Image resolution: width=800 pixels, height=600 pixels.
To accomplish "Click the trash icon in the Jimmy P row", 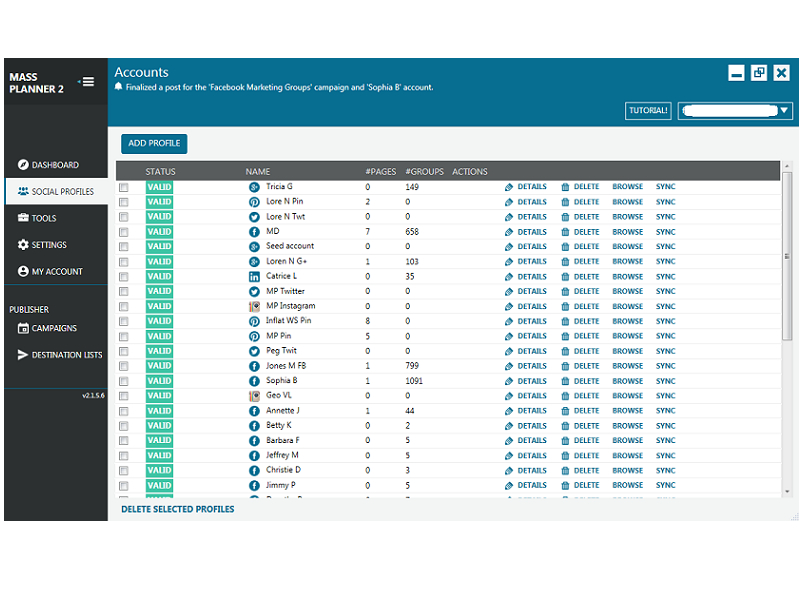I will click(565, 486).
